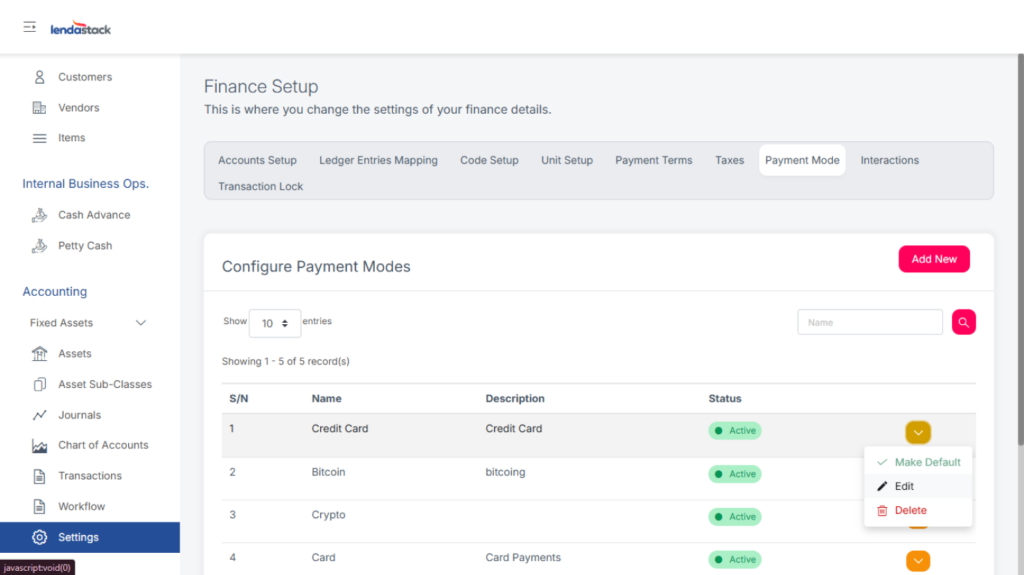Choose Delete in the action menu
1024x575 pixels.
910,510
